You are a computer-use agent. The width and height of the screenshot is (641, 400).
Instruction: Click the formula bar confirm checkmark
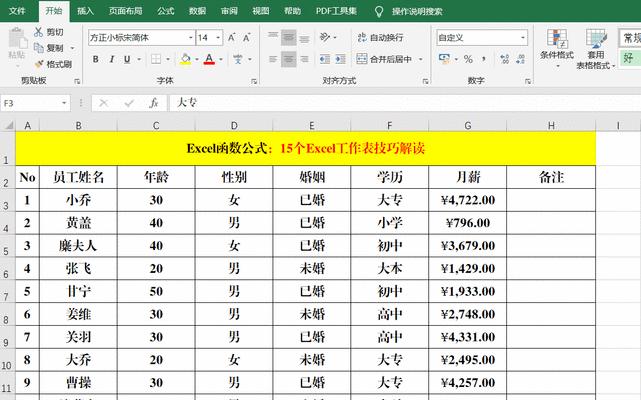click(129, 103)
